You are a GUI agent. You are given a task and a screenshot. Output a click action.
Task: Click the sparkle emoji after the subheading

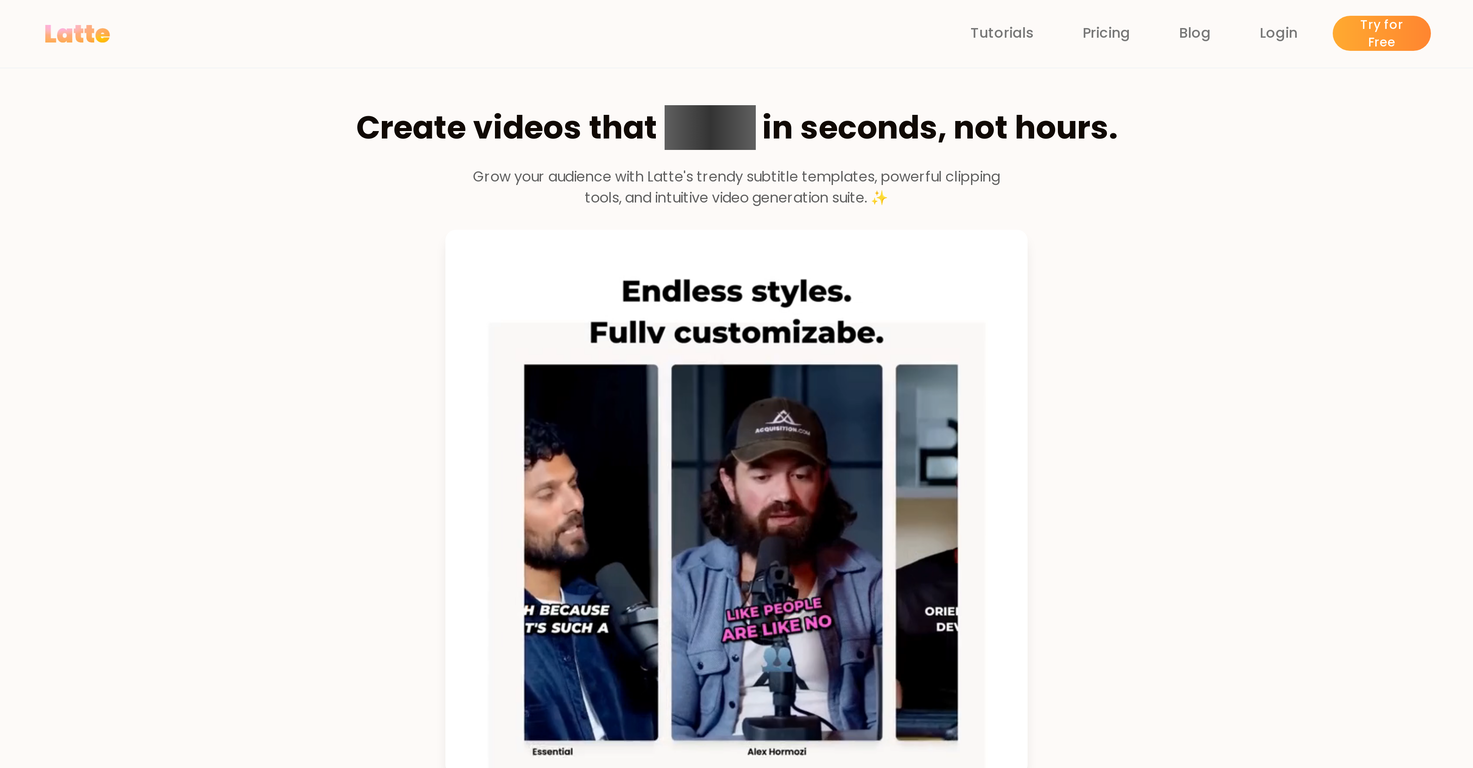pos(879,198)
